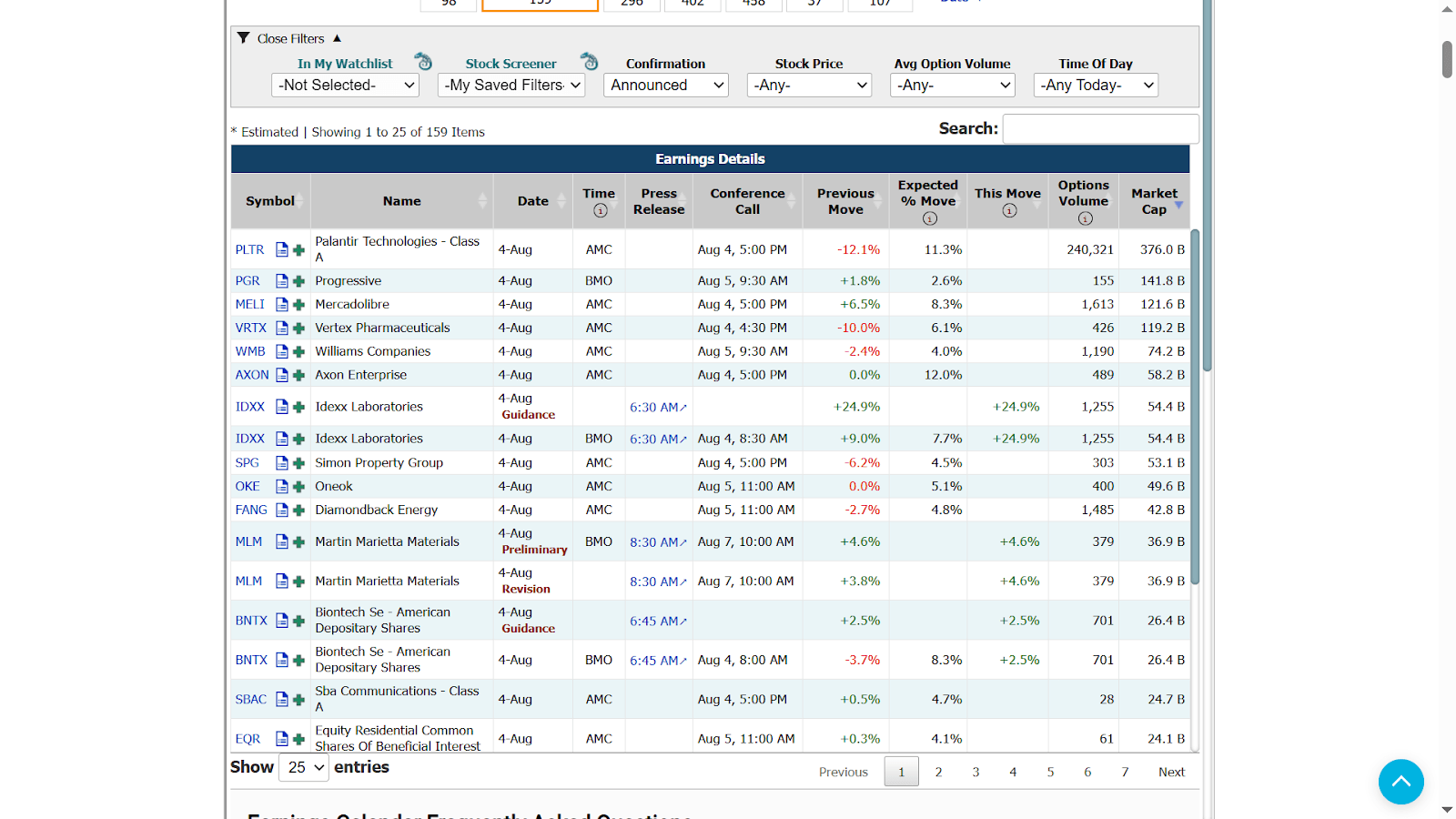This screenshot has height=819, width=1456.
Task: Open the Confirmation dropdown showing Announced
Action: coord(666,86)
